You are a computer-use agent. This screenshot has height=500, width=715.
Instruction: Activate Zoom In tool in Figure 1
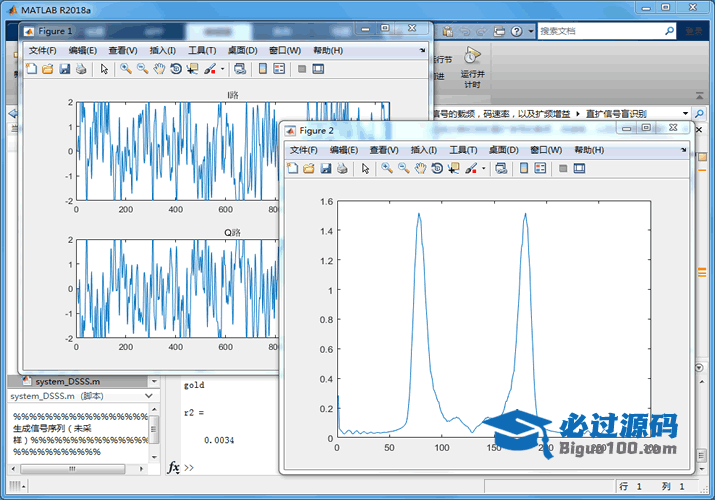126,69
